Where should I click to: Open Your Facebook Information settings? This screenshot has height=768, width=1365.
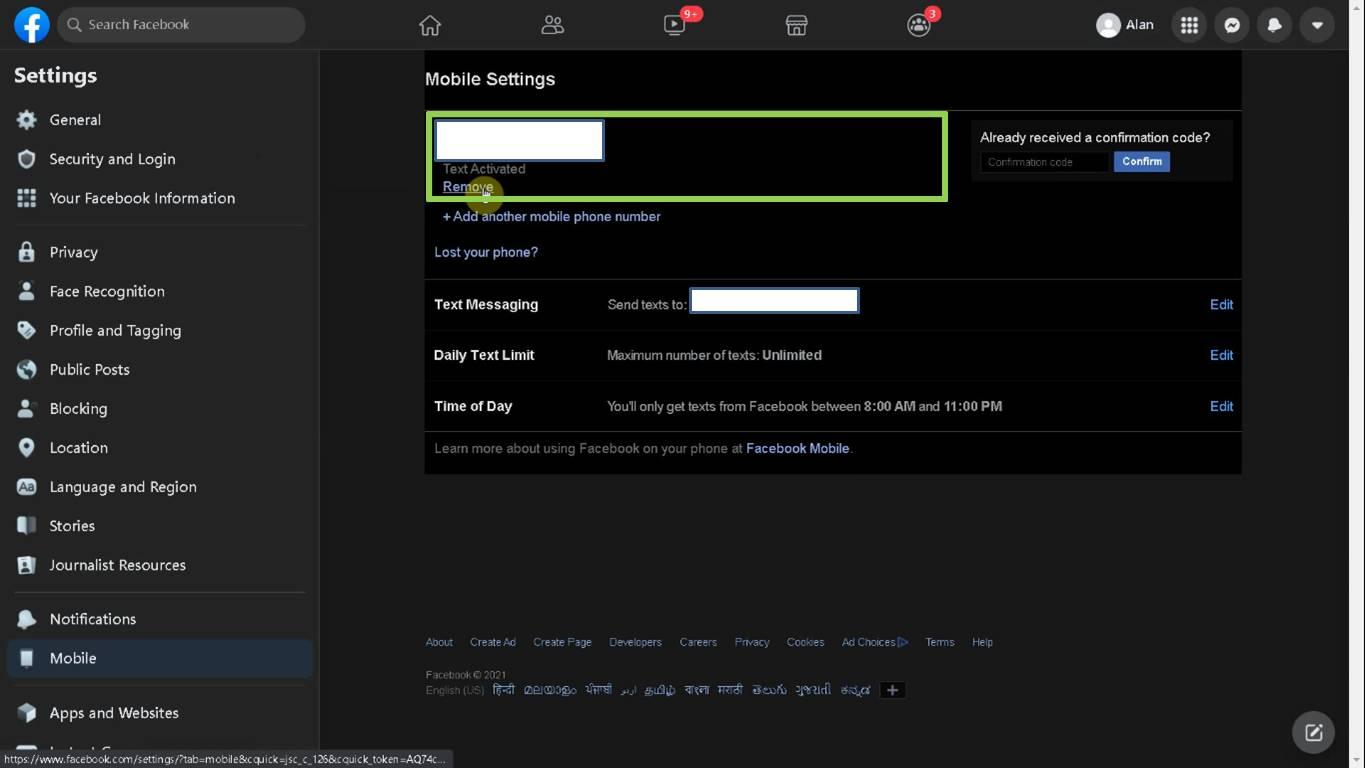coord(160,198)
